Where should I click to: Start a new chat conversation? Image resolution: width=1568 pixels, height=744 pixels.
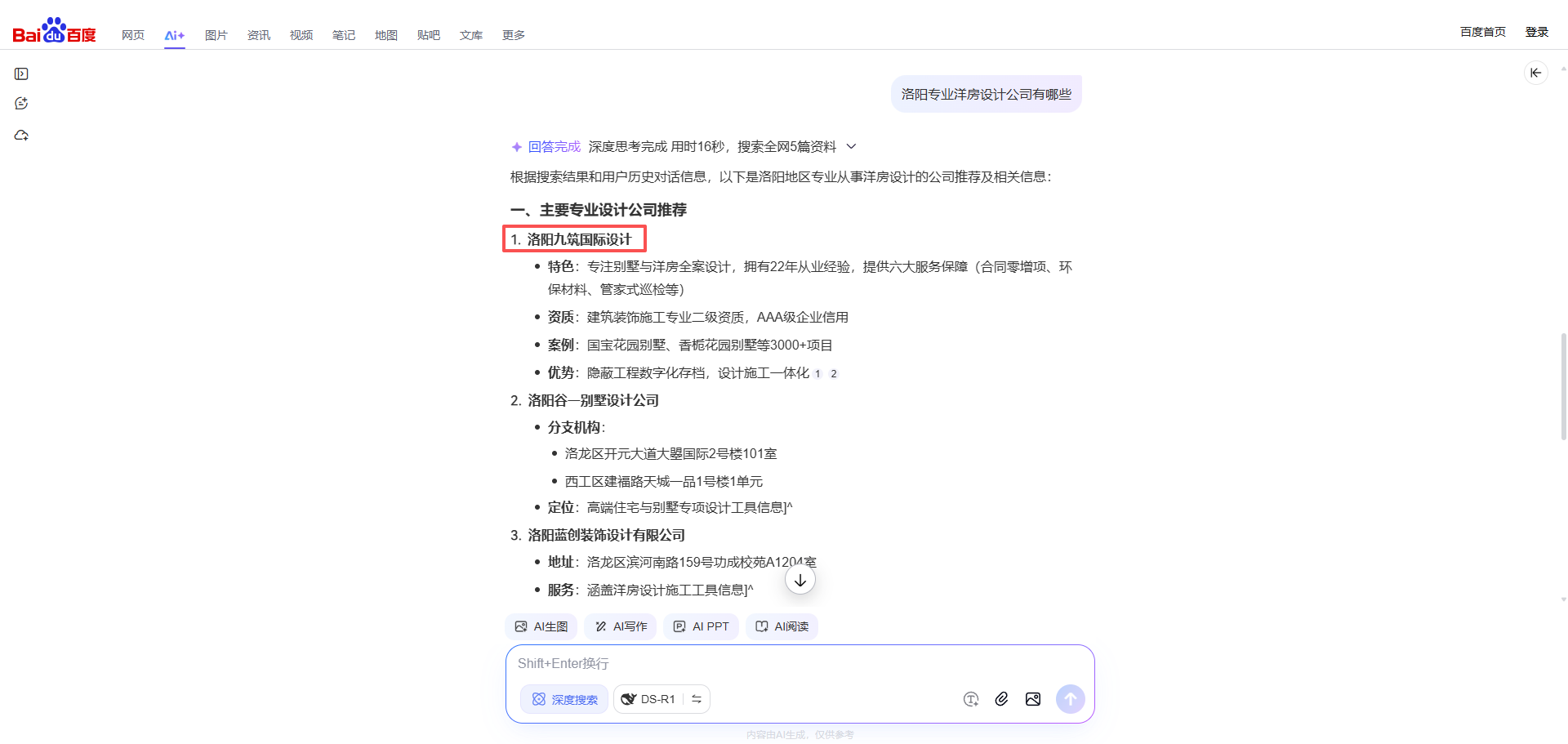pyautogui.click(x=22, y=104)
